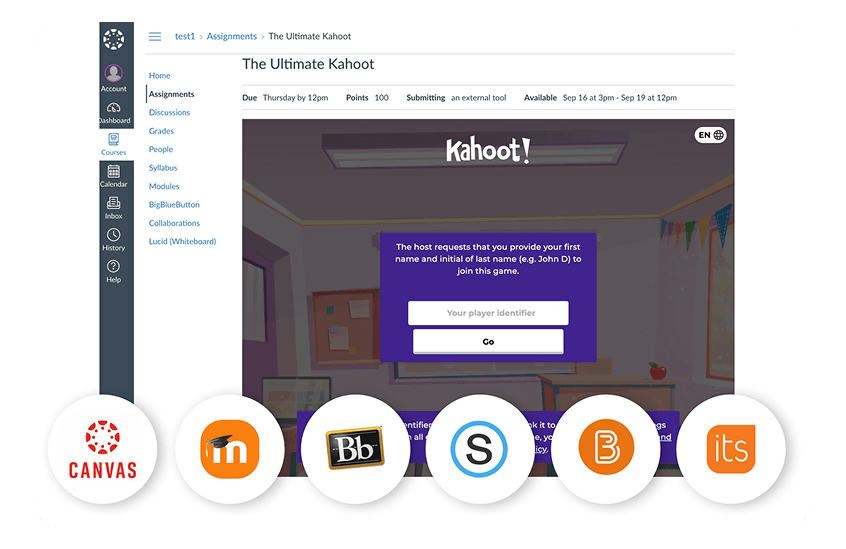The image size is (846, 549).
Task: Select People in the course menu
Action: [x=161, y=149]
